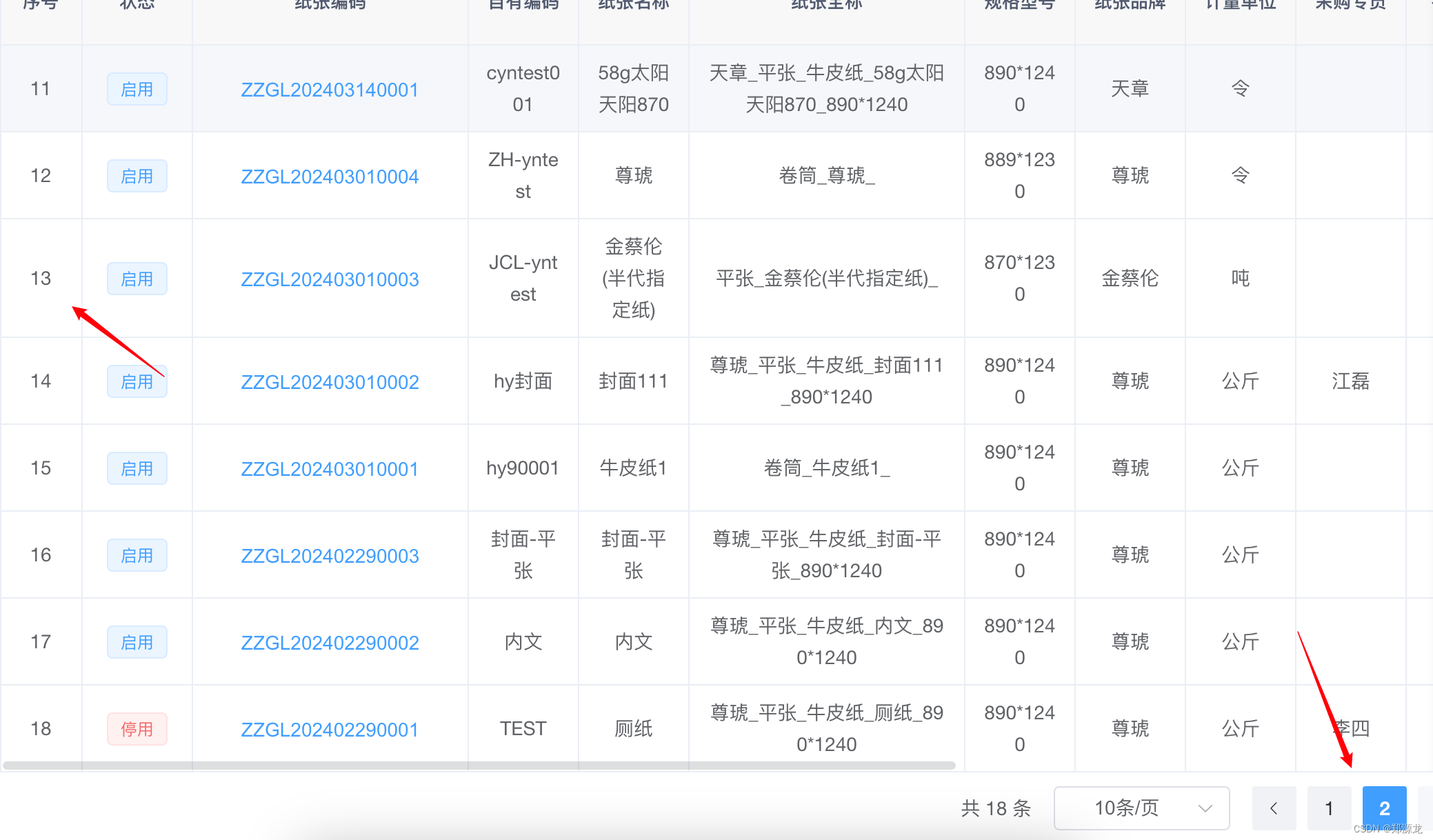Click full name 卷筒_牛皮纸1_
1433x840 pixels.
(827, 468)
